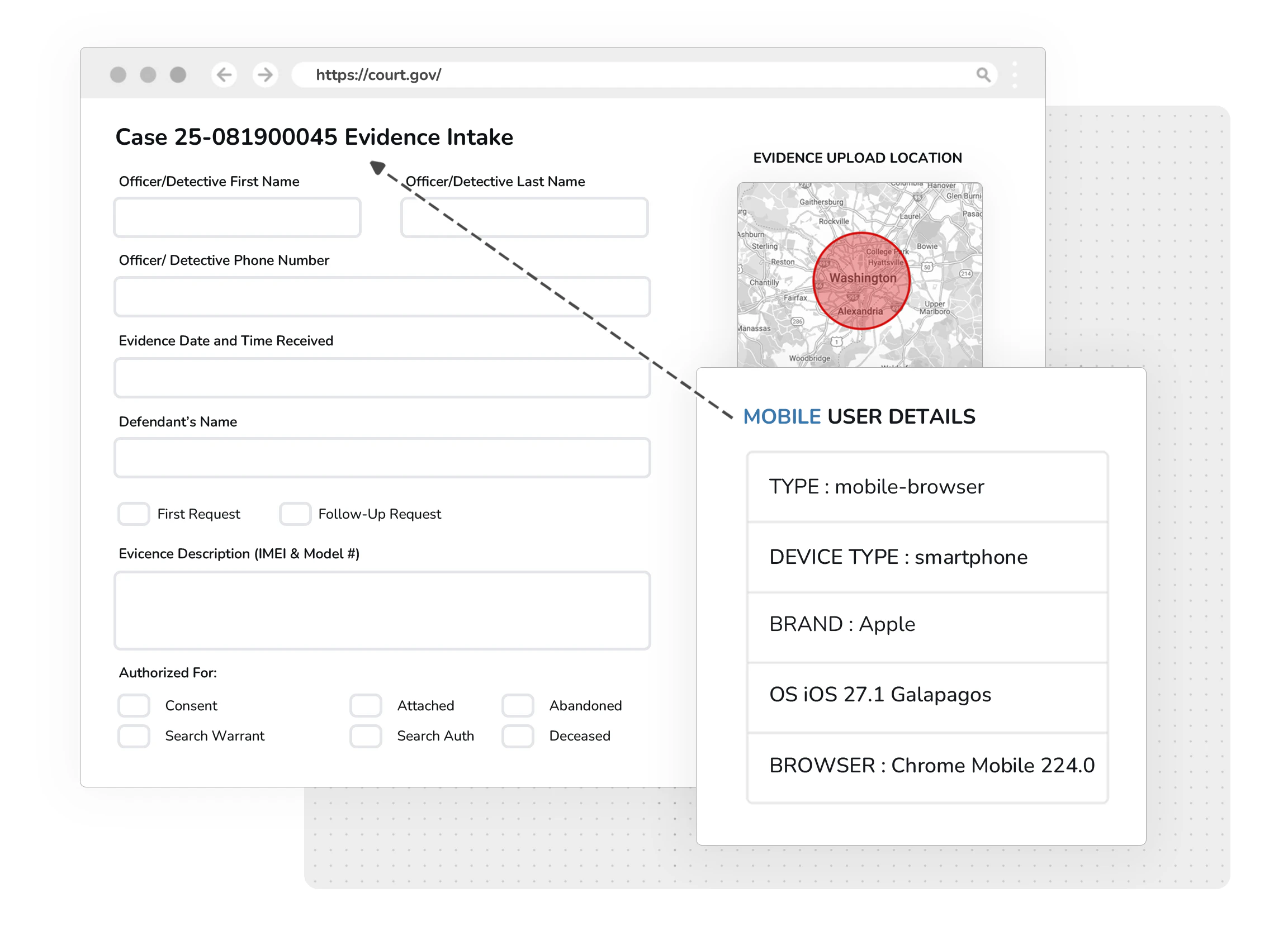Check the Deceased checkbox
The image size is (1288, 940).
point(518,735)
